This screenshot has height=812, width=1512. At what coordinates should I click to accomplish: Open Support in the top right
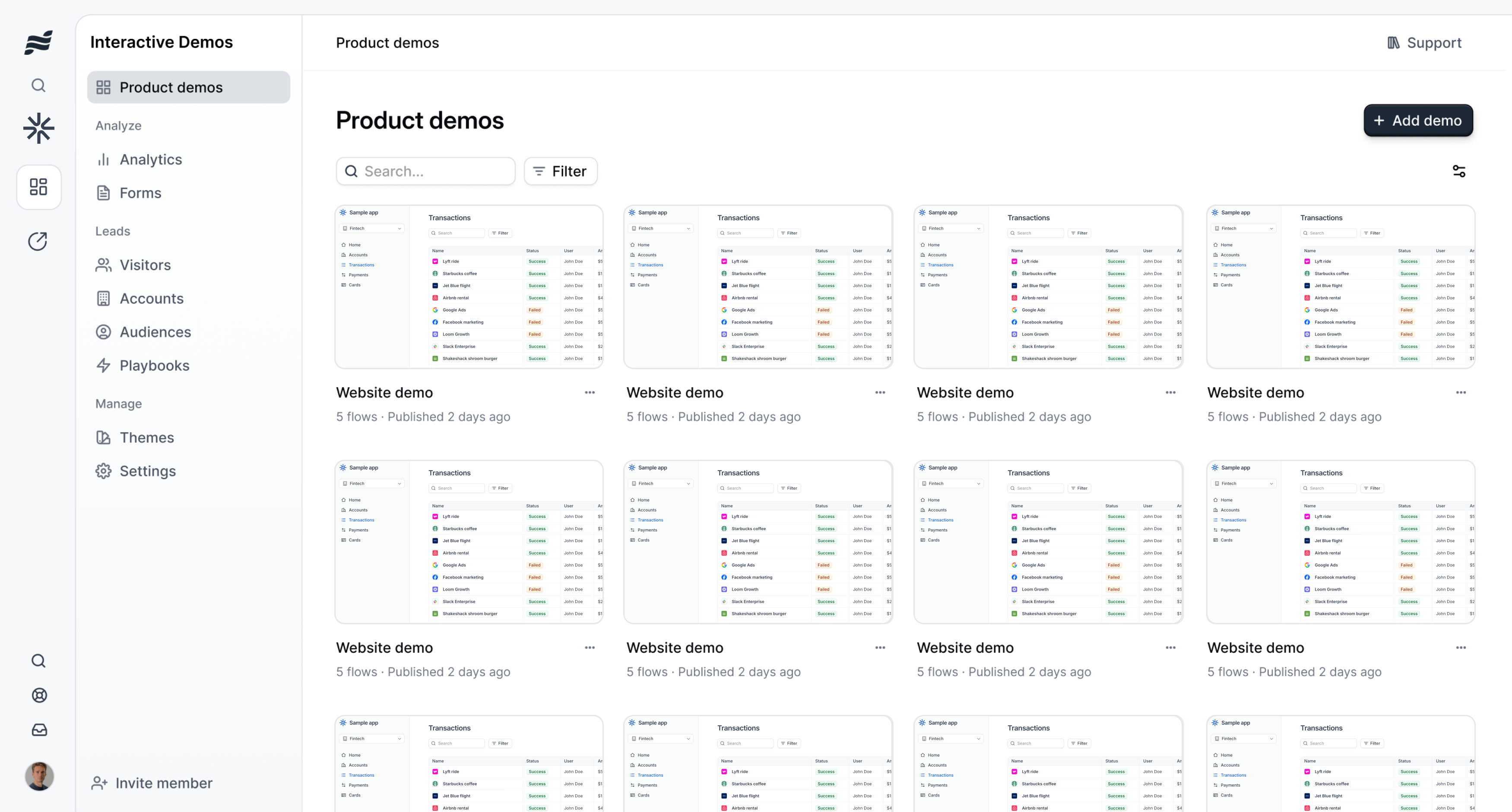point(1423,42)
